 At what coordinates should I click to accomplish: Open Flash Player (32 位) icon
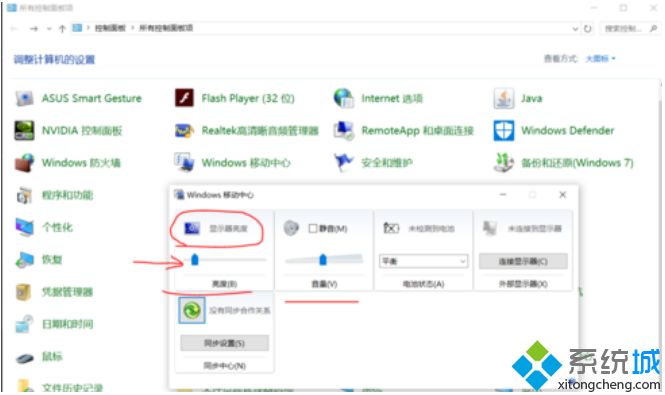pos(184,98)
